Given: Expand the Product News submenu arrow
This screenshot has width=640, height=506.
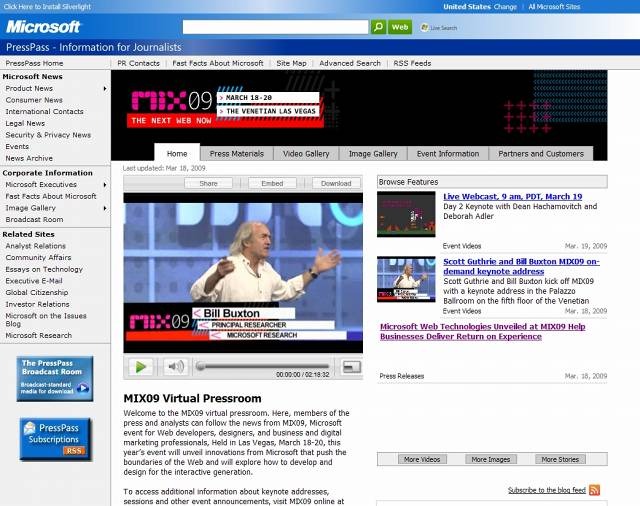Looking at the screenshot, I should tap(105, 89).
